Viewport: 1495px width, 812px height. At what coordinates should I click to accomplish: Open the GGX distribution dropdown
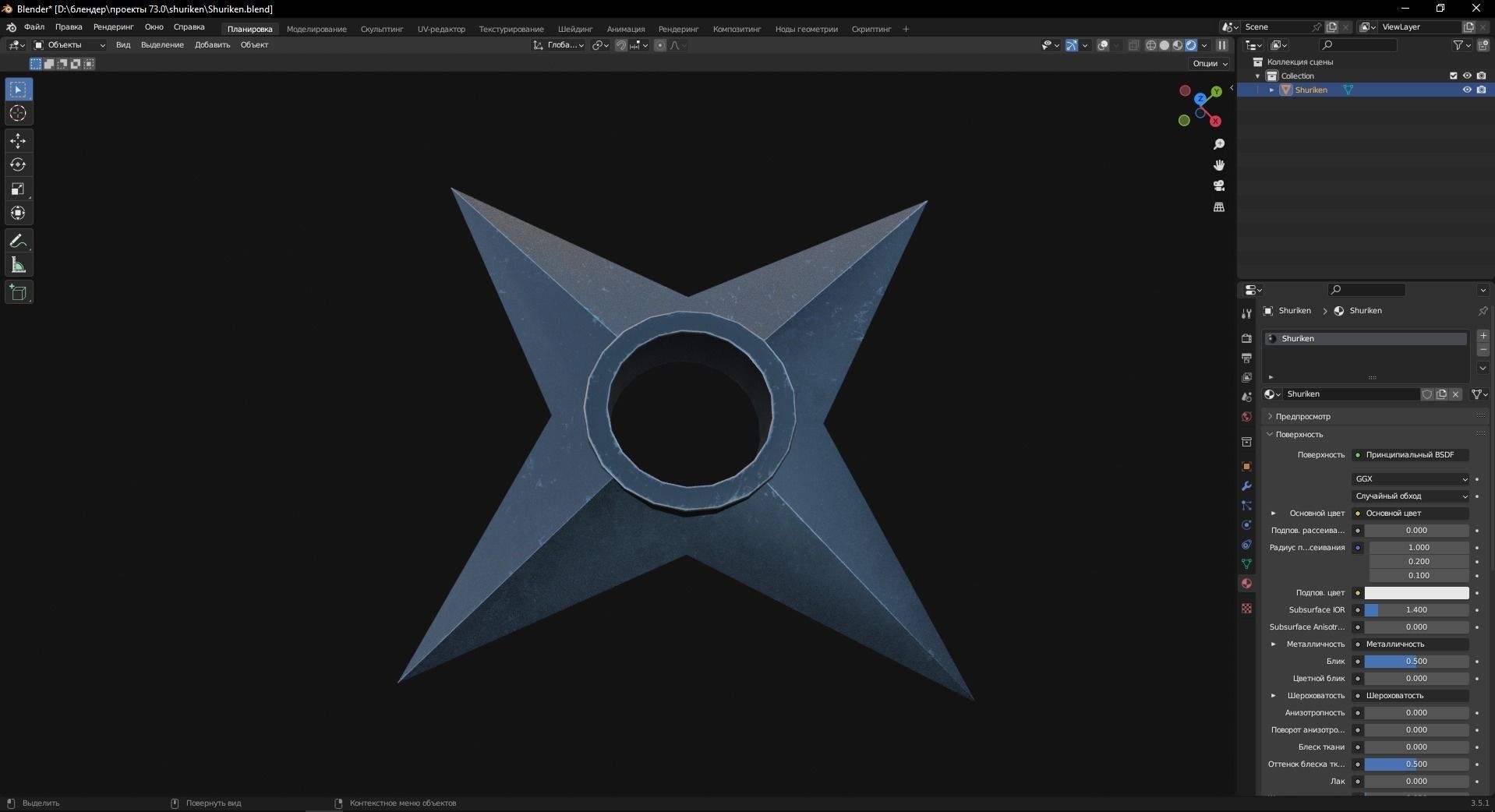coord(1411,479)
